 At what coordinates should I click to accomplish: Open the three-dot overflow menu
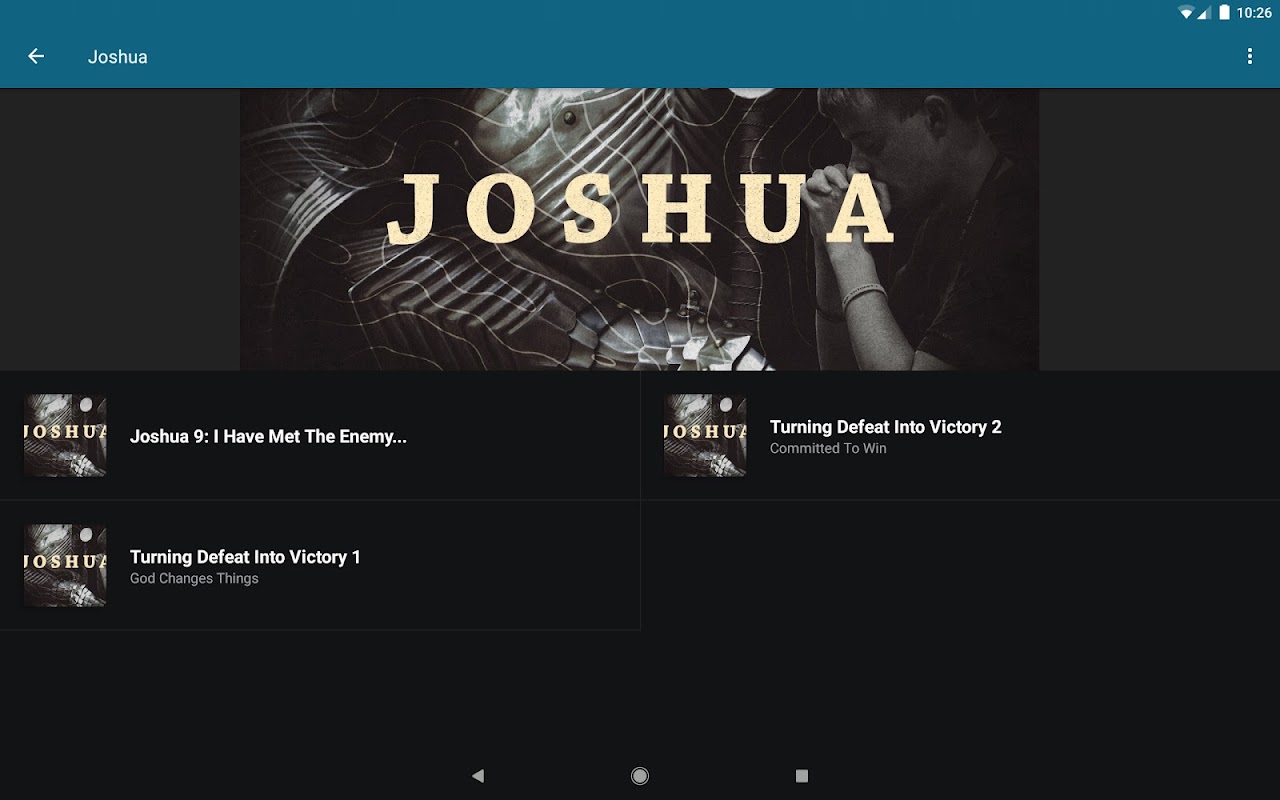click(x=1249, y=57)
